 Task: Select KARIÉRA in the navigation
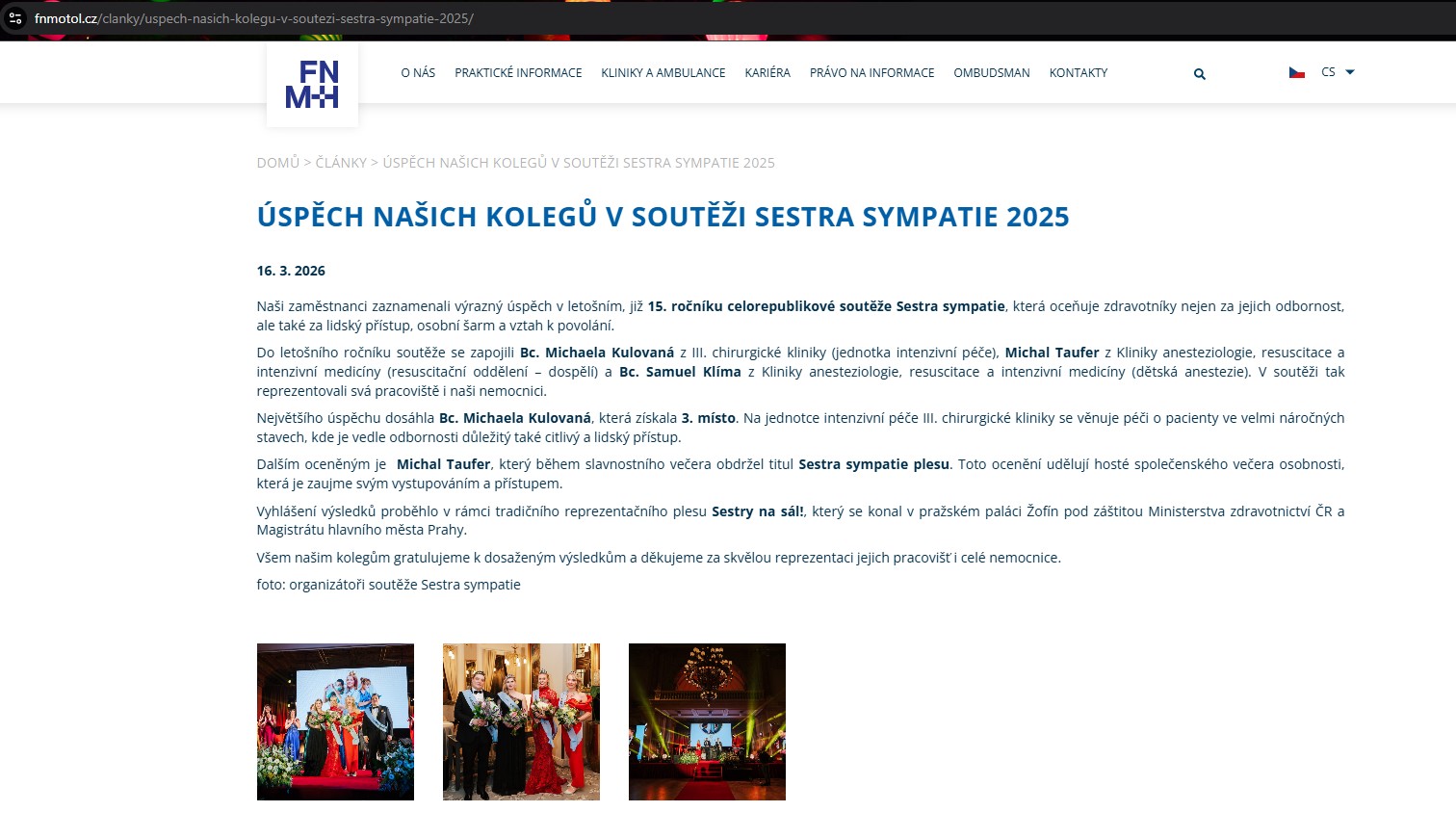coord(767,73)
